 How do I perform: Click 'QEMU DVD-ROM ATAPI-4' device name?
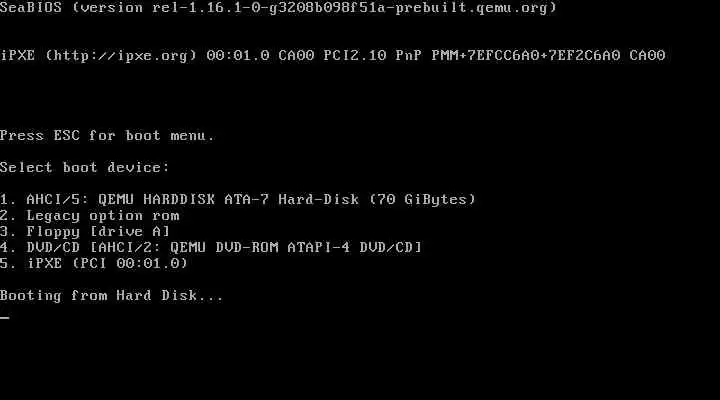coord(260,247)
